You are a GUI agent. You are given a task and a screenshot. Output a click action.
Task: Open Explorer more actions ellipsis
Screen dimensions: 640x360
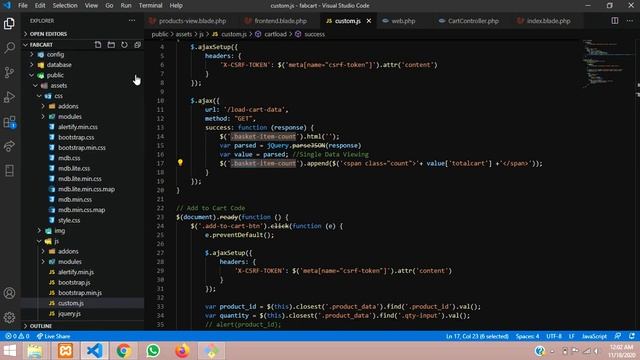pyautogui.click(x=132, y=20)
